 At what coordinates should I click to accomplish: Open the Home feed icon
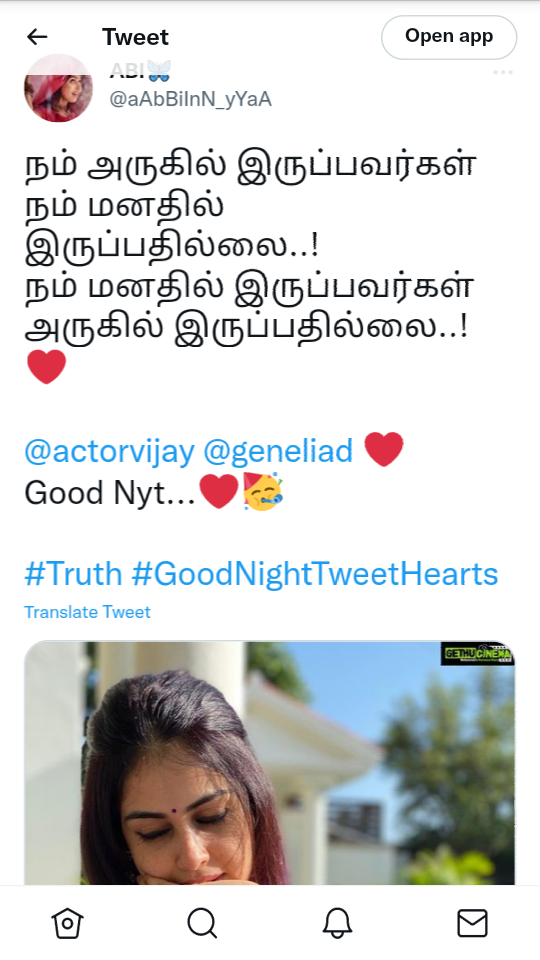tap(67, 923)
